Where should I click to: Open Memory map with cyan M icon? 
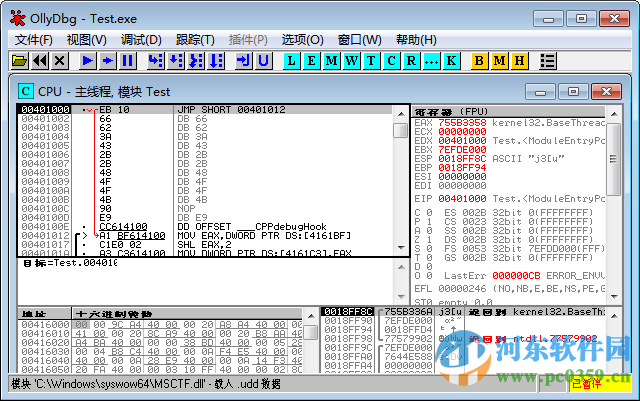331,61
